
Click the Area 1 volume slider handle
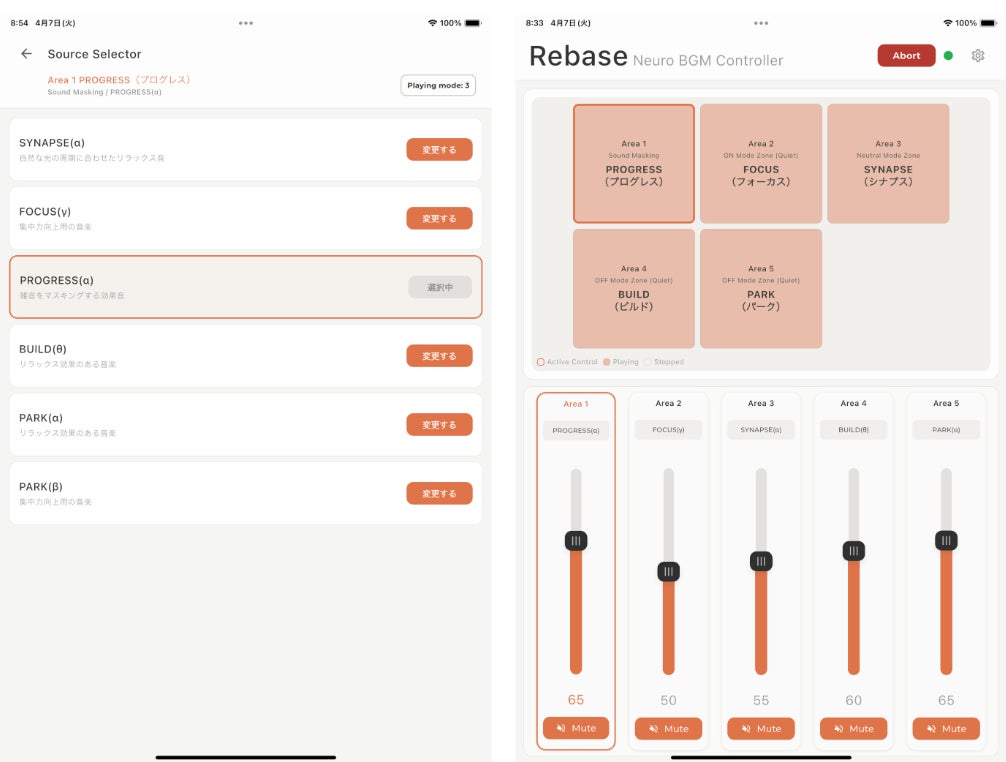tap(576, 541)
